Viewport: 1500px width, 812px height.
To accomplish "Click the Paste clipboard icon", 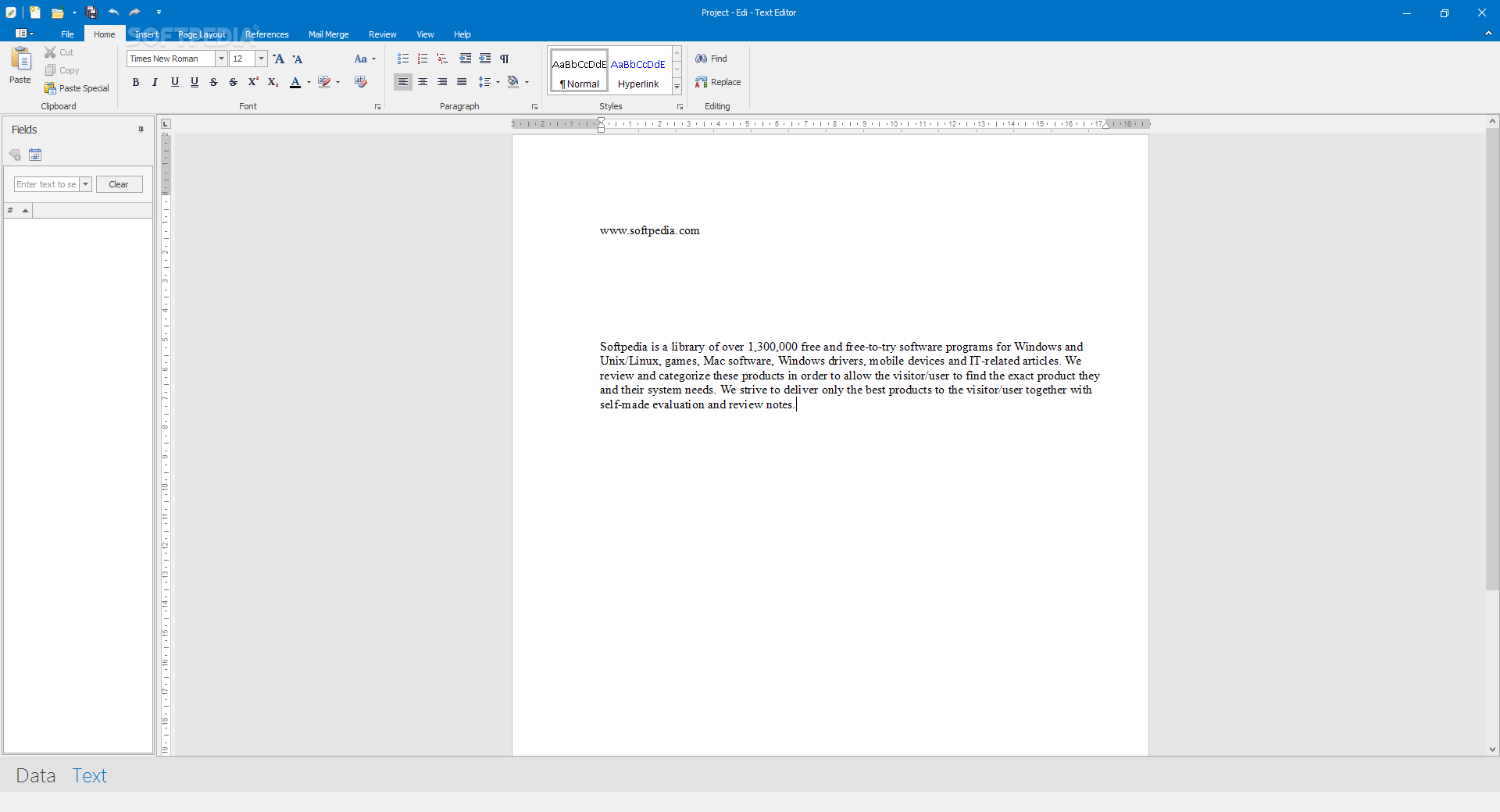I will 20,59.
